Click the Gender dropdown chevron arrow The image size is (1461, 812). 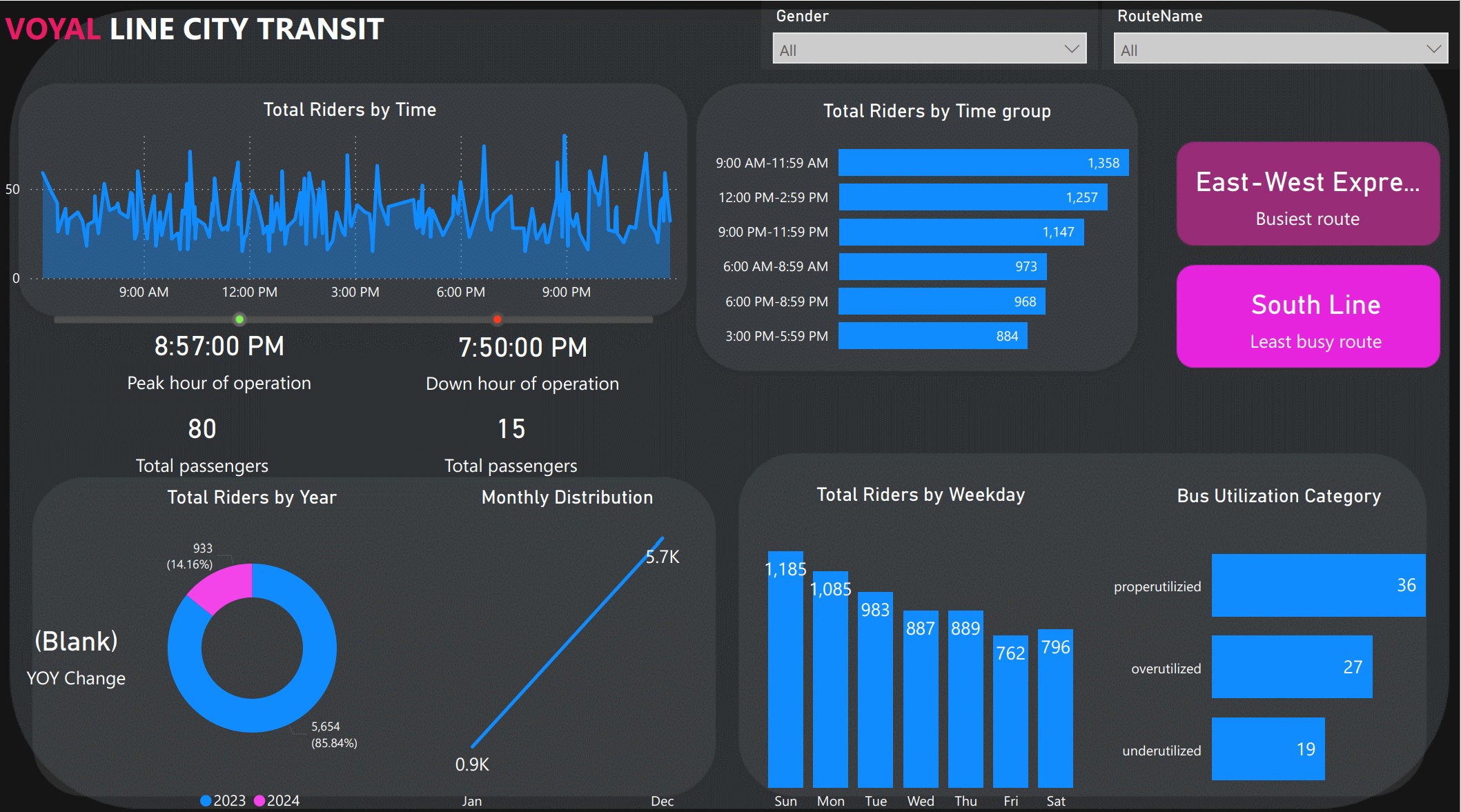click(x=1071, y=50)
